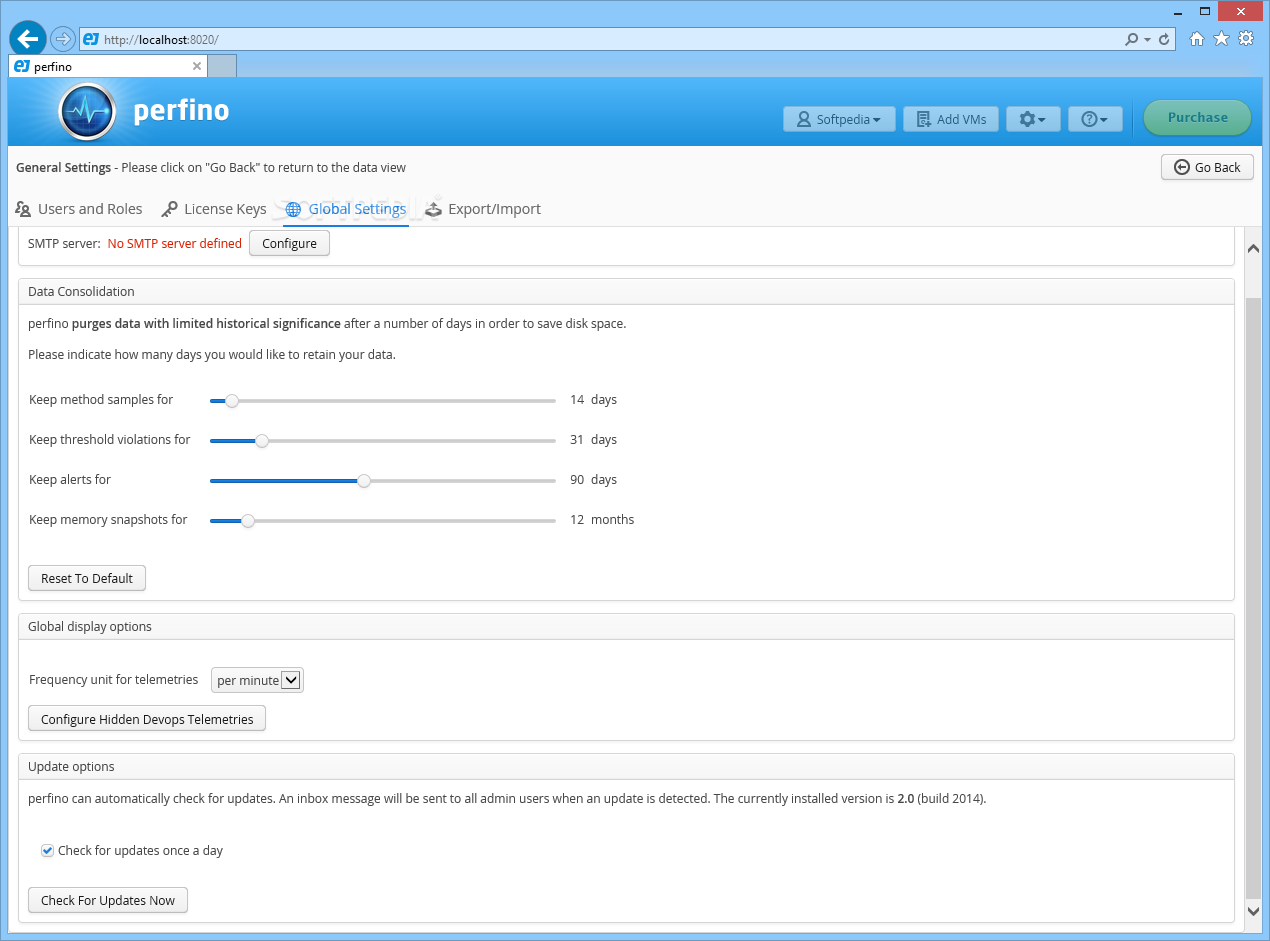1270x941 pixels.
Task: Select the Global Settings tab
Action: [x=346, y=209]
